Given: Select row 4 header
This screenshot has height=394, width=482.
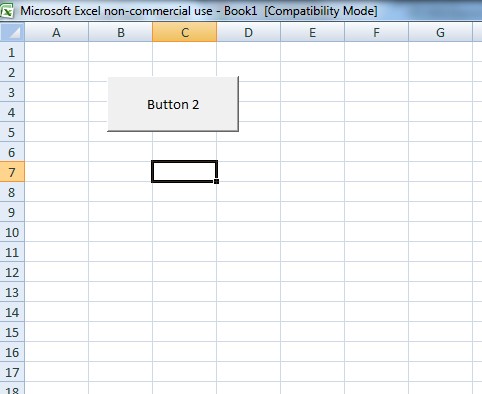Looking at the screenshot, I should click(12, 112).
